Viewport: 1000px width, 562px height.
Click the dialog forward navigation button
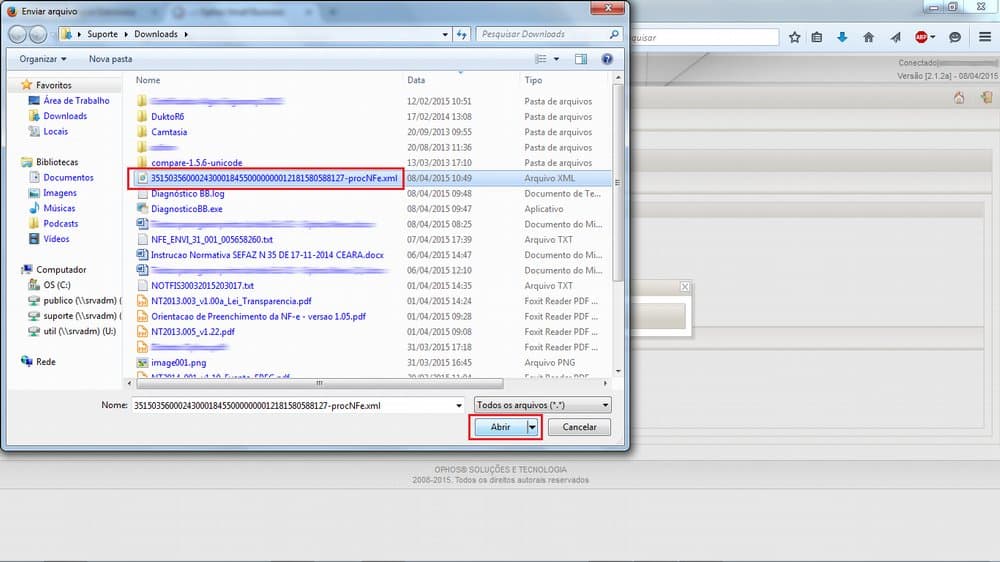click(38, 34)
